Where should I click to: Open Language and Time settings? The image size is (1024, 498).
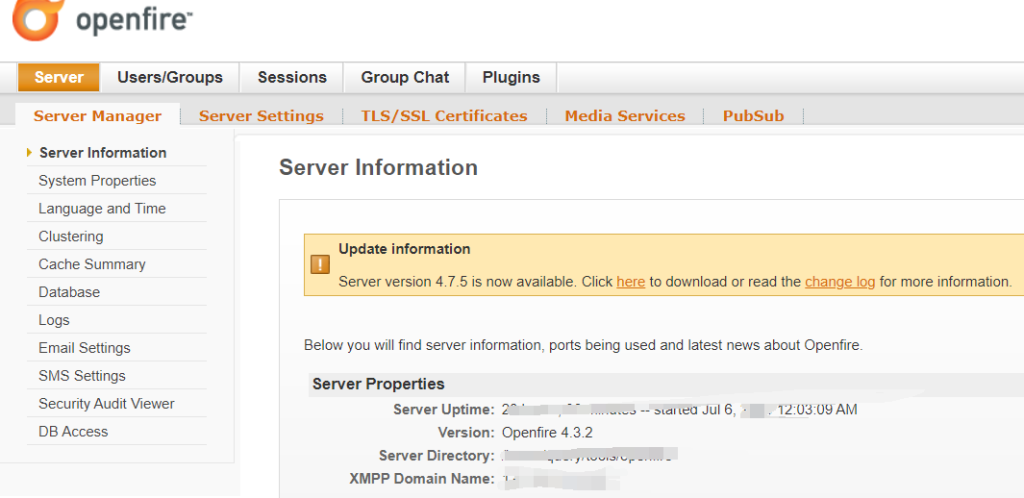click(x=102, y=209)
